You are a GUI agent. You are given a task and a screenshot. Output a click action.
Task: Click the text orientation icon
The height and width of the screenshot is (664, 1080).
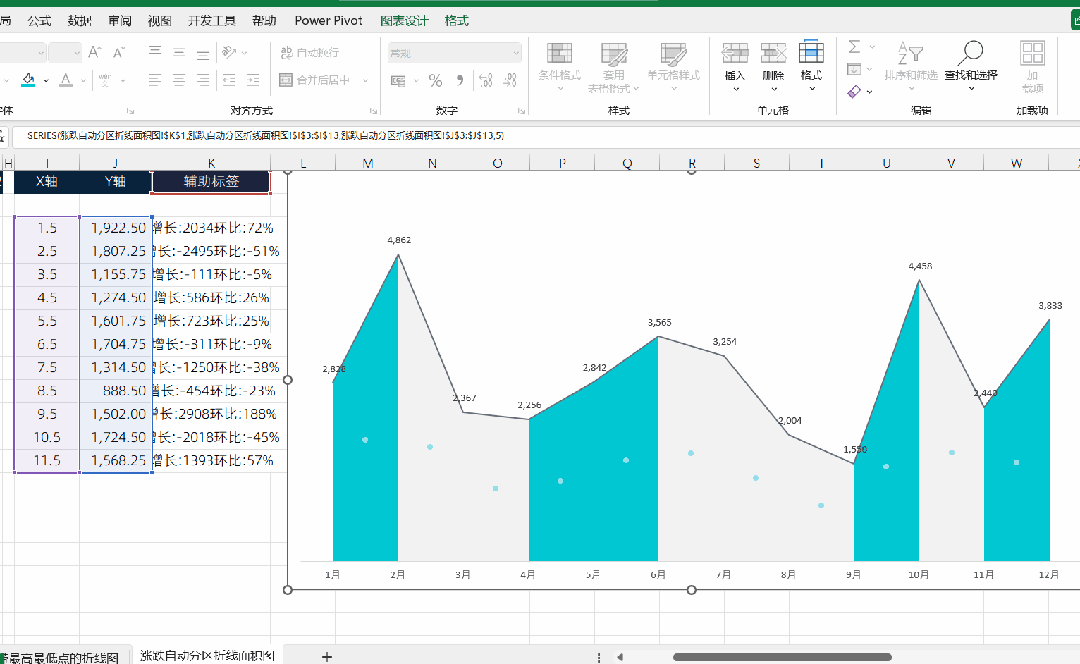(230, 52)
